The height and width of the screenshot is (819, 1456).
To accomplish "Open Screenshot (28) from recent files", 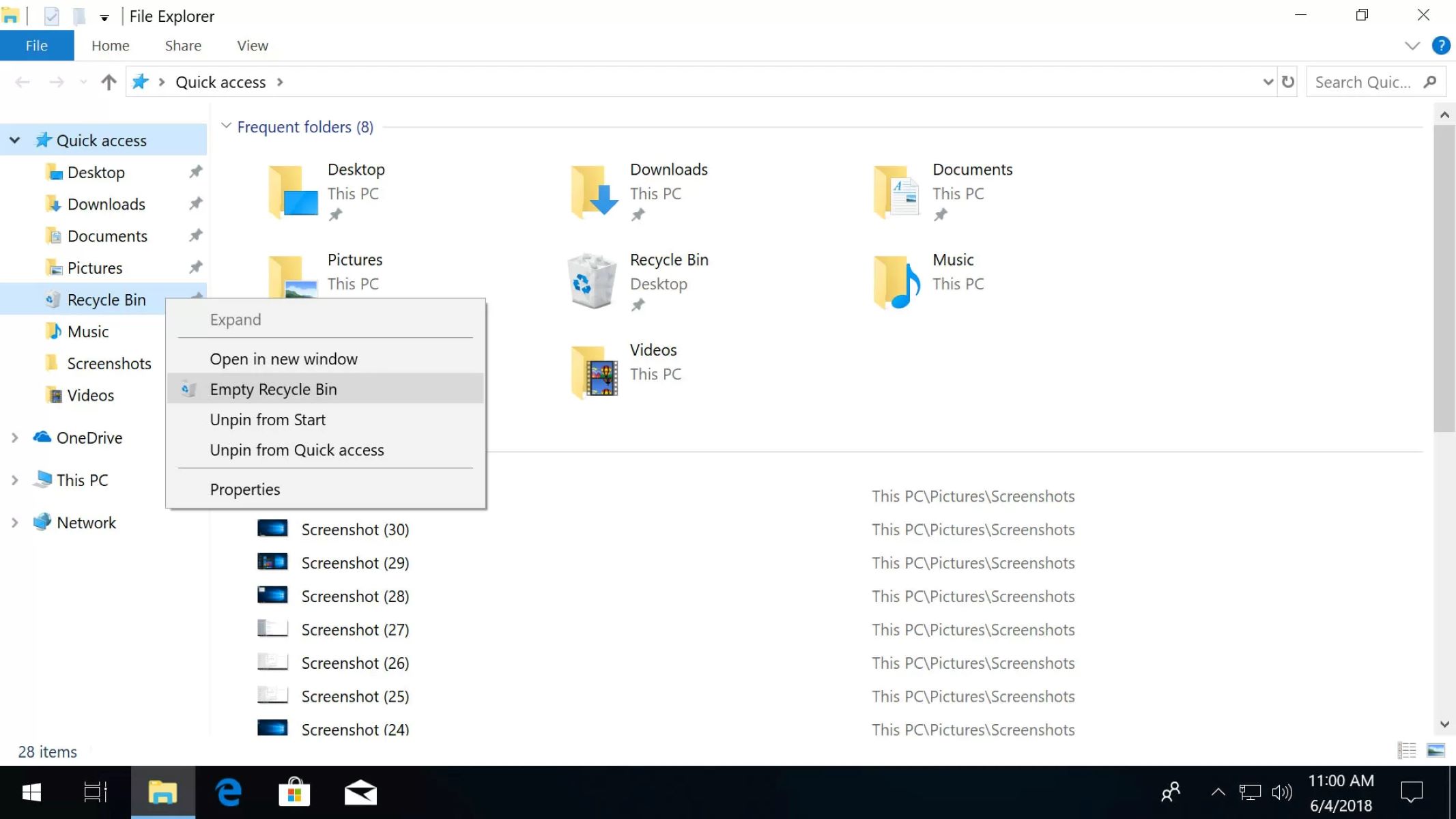I will [x=354, y=597].
